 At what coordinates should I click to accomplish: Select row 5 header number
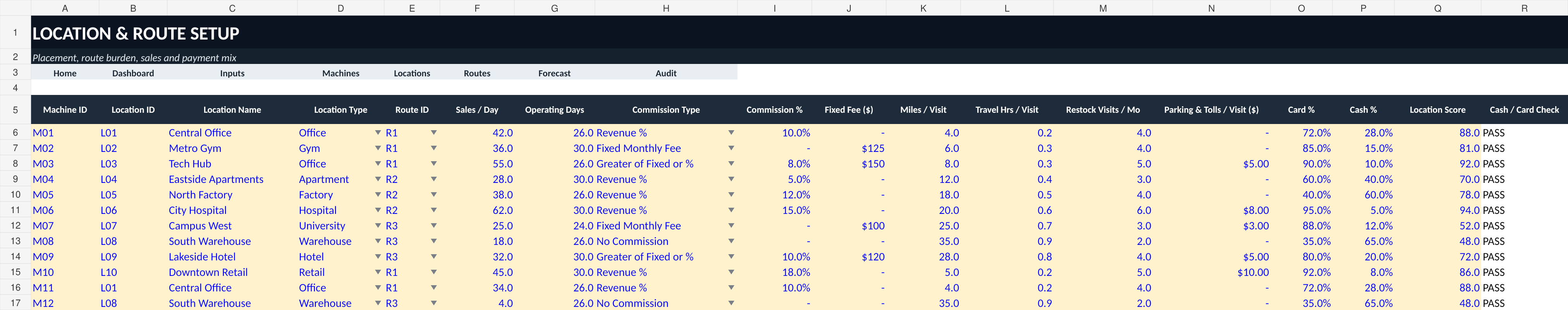click(x=15, y=110)
